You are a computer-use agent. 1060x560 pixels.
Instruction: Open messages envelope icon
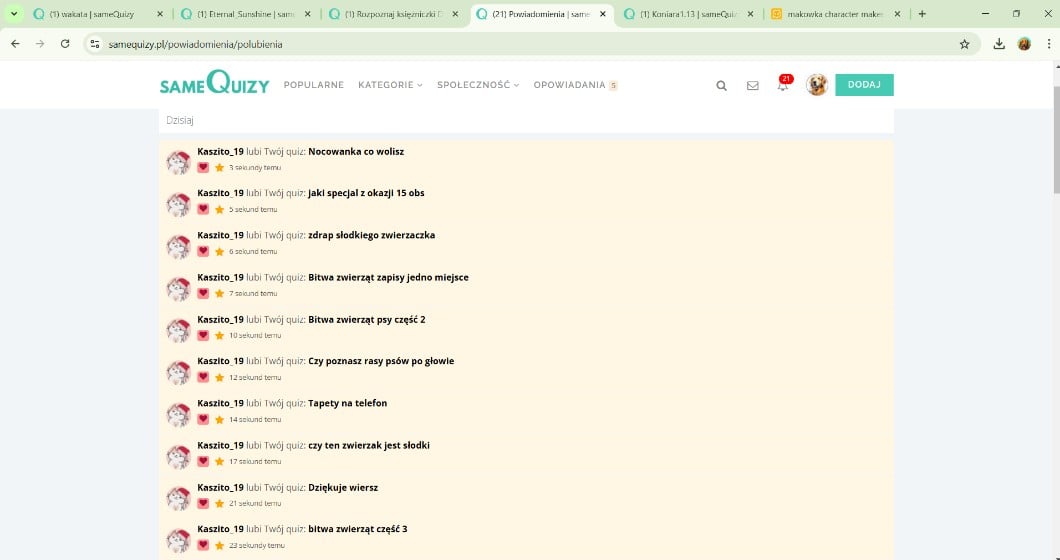752,86
